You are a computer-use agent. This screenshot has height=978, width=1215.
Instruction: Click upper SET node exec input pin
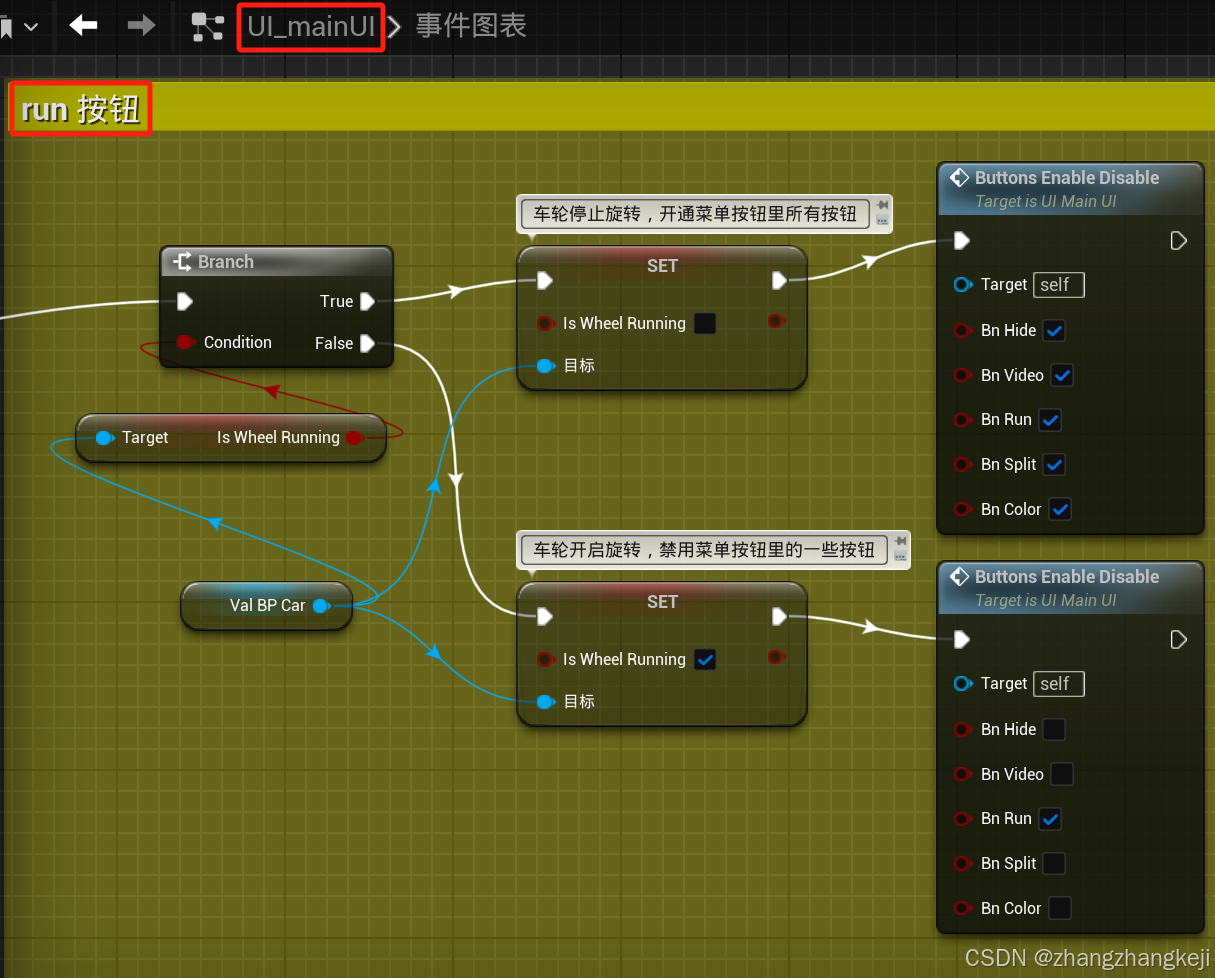(x=545, y=281)
